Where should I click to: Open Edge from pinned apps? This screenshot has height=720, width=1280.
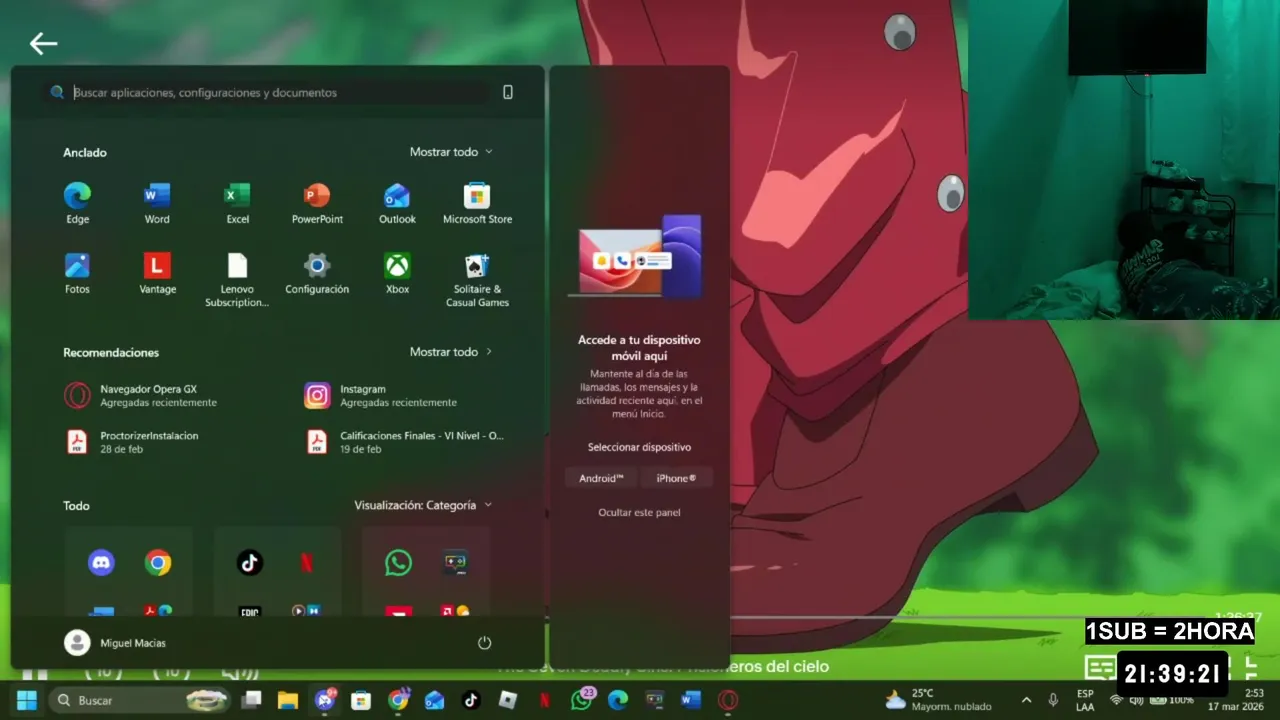coord(77,203)
